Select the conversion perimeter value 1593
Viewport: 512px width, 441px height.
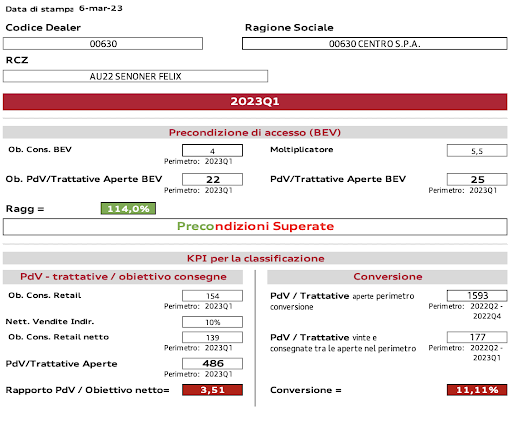pos(477,296)
